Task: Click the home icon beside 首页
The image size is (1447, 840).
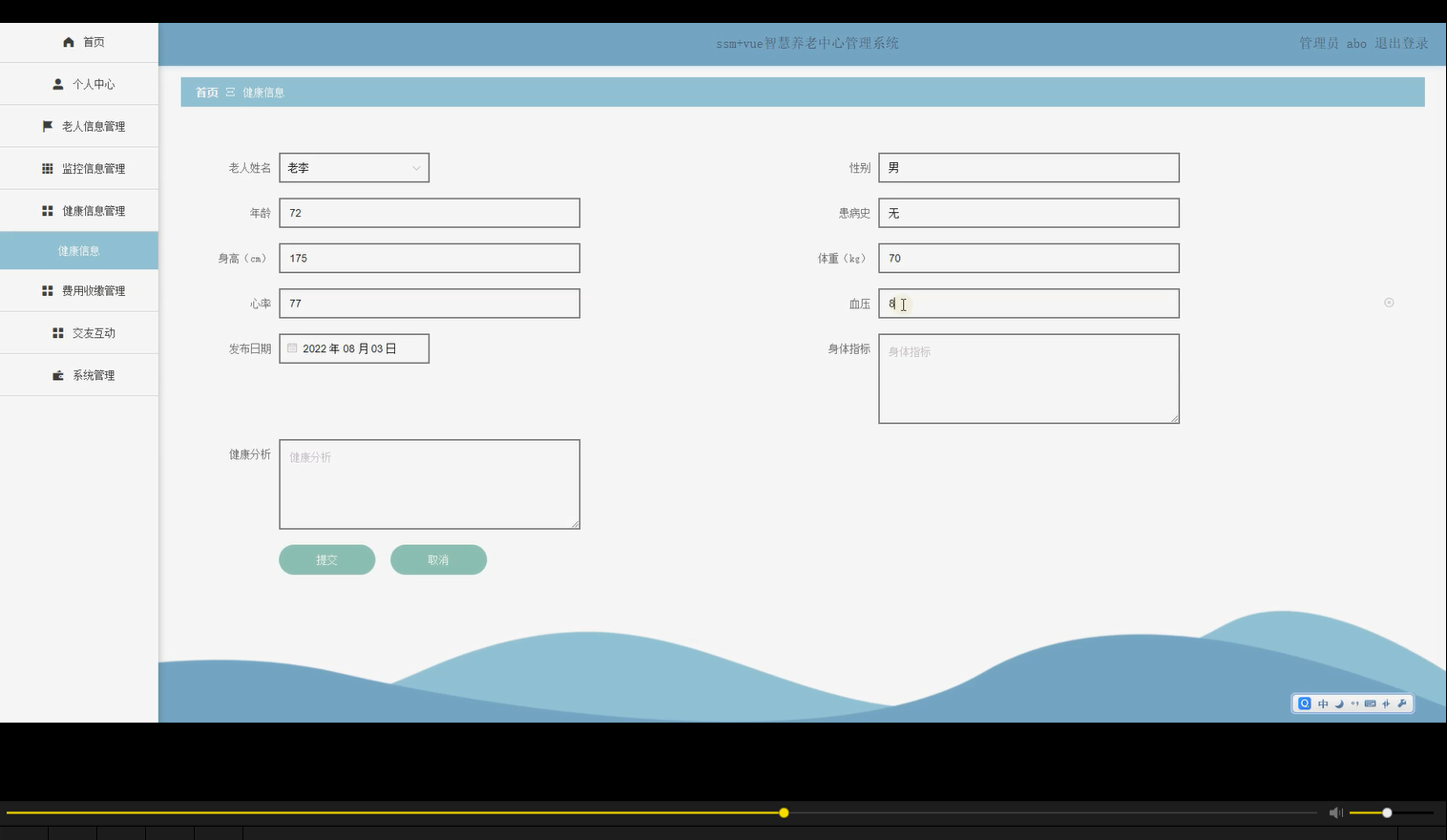Action: (x=68, y=42)
